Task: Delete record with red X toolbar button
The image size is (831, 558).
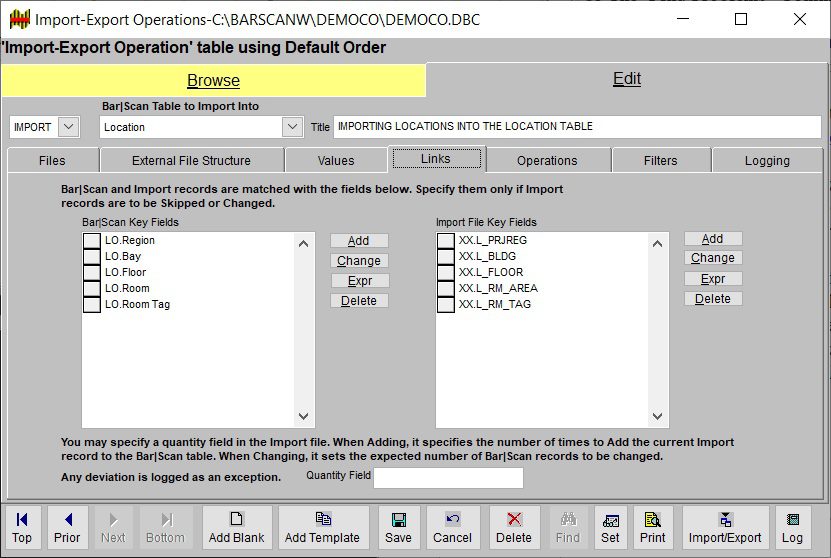Action: pos(514,527)
